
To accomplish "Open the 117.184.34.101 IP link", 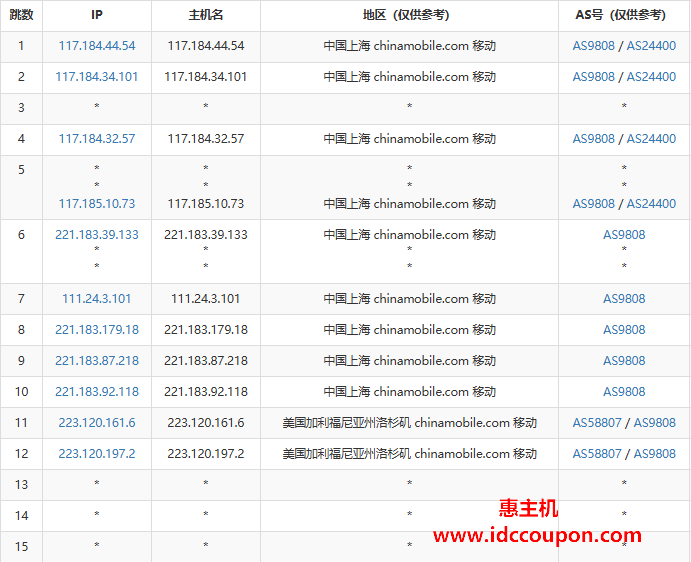I will point(97,77).
